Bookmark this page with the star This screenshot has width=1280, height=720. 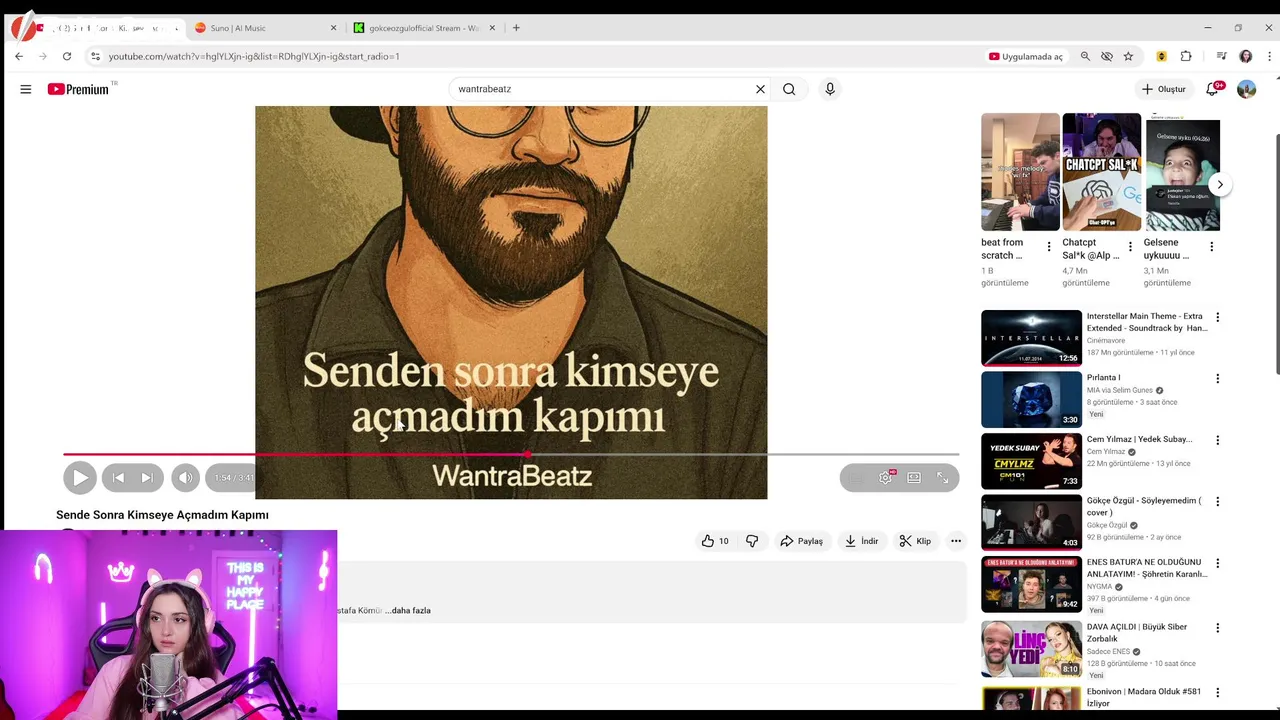1128,56
